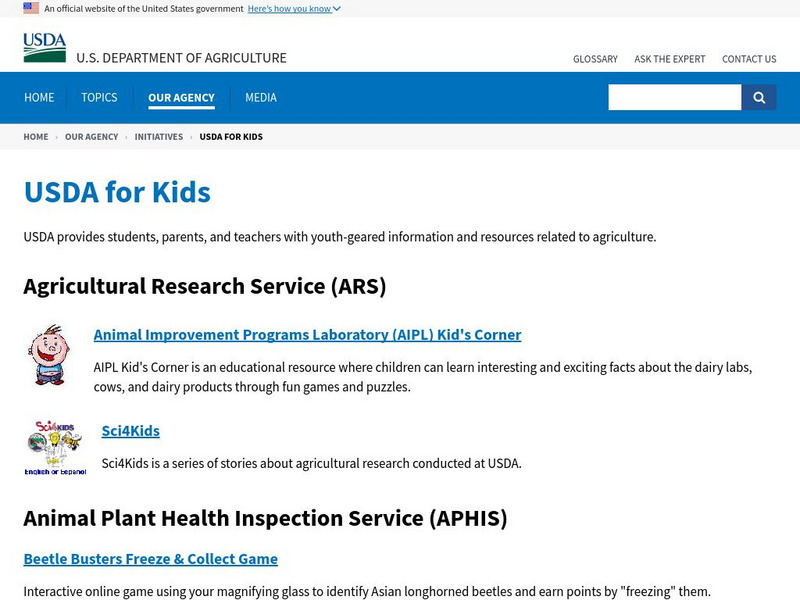This screenshot has height=600, width=800.
Task: Open TOPICS in main navigation
Action: pos(99,97)
